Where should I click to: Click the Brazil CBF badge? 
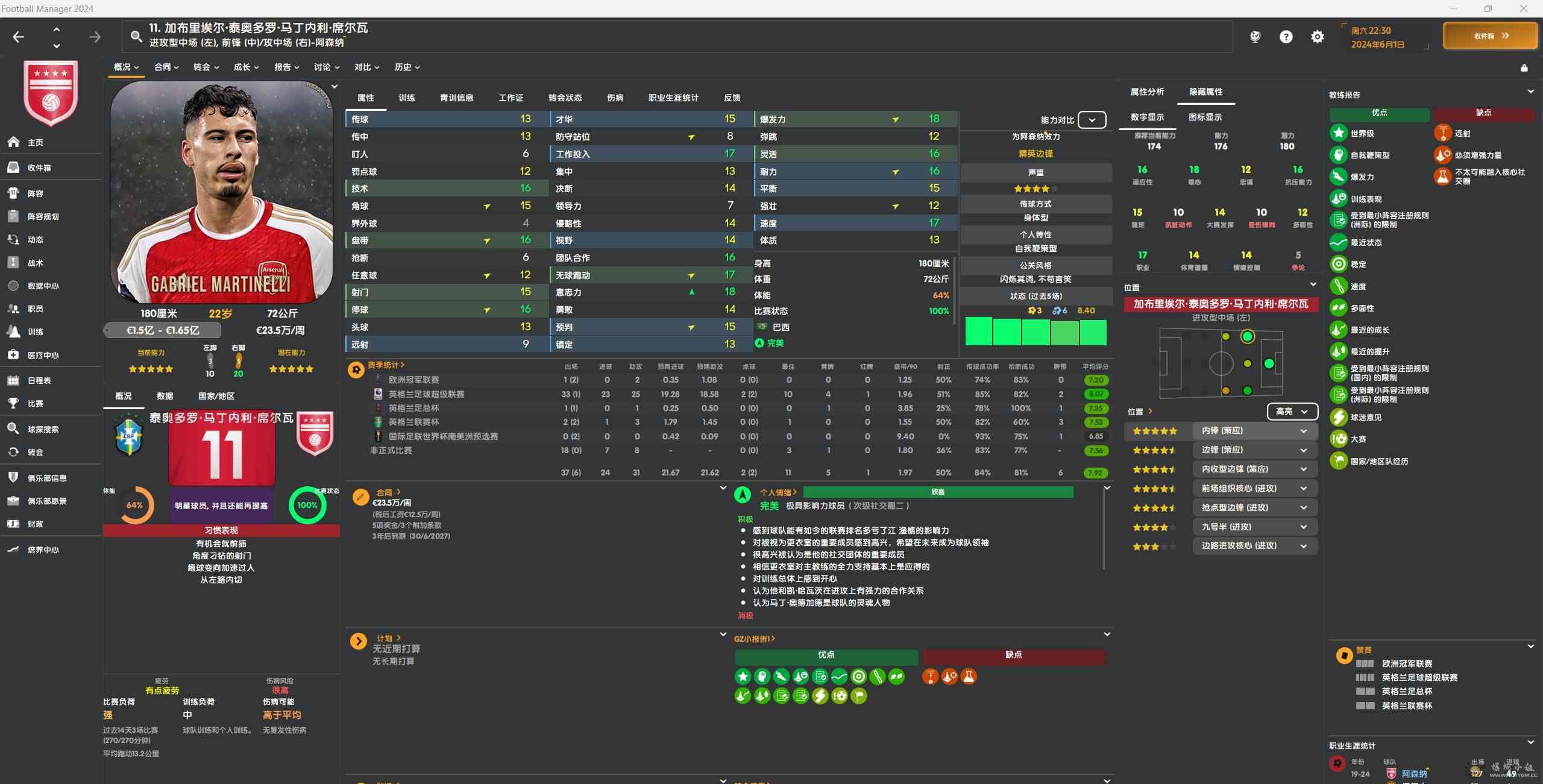(x=128, y=435)
